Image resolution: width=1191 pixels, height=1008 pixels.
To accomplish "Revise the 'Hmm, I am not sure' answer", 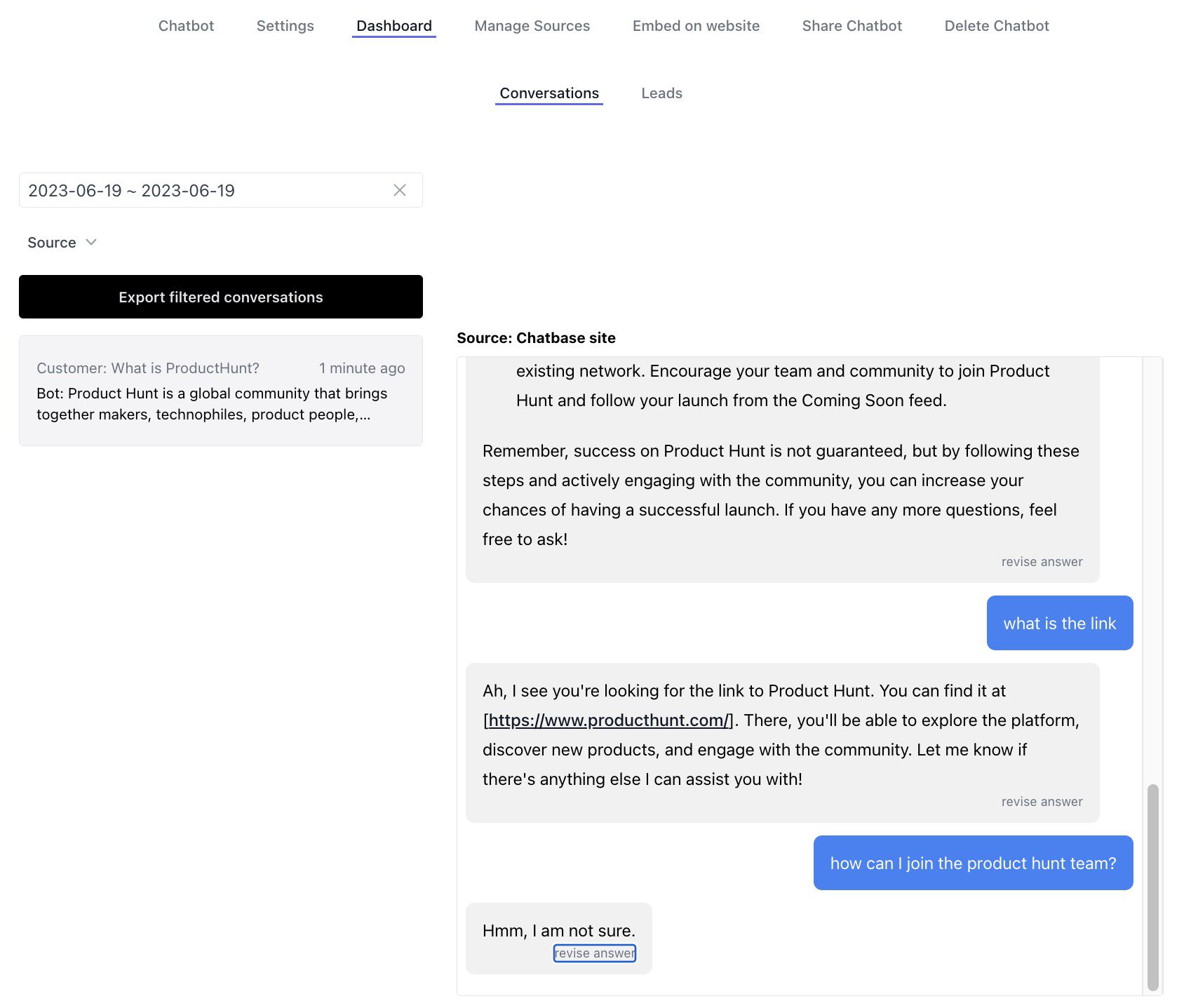I will 594,953.
